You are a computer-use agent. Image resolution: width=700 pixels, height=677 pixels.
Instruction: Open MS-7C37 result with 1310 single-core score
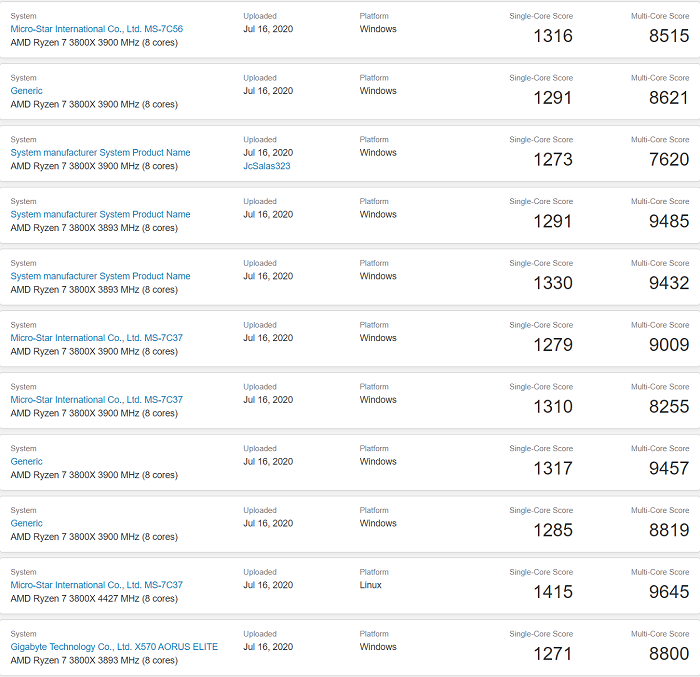(x=96, y=400)
